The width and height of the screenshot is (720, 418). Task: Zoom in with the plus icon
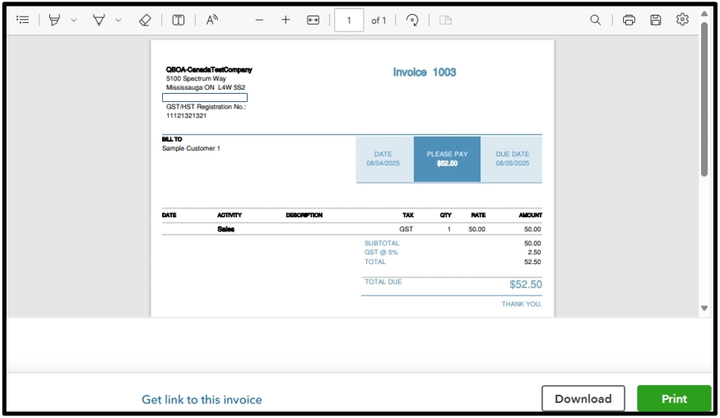pyautogui.click(x=286, y=20)
